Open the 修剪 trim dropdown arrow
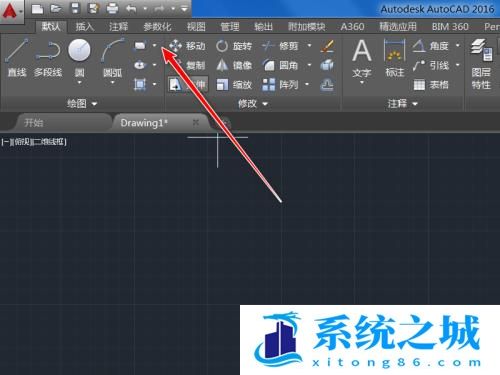500x375 pixels. tap(309, 46)
